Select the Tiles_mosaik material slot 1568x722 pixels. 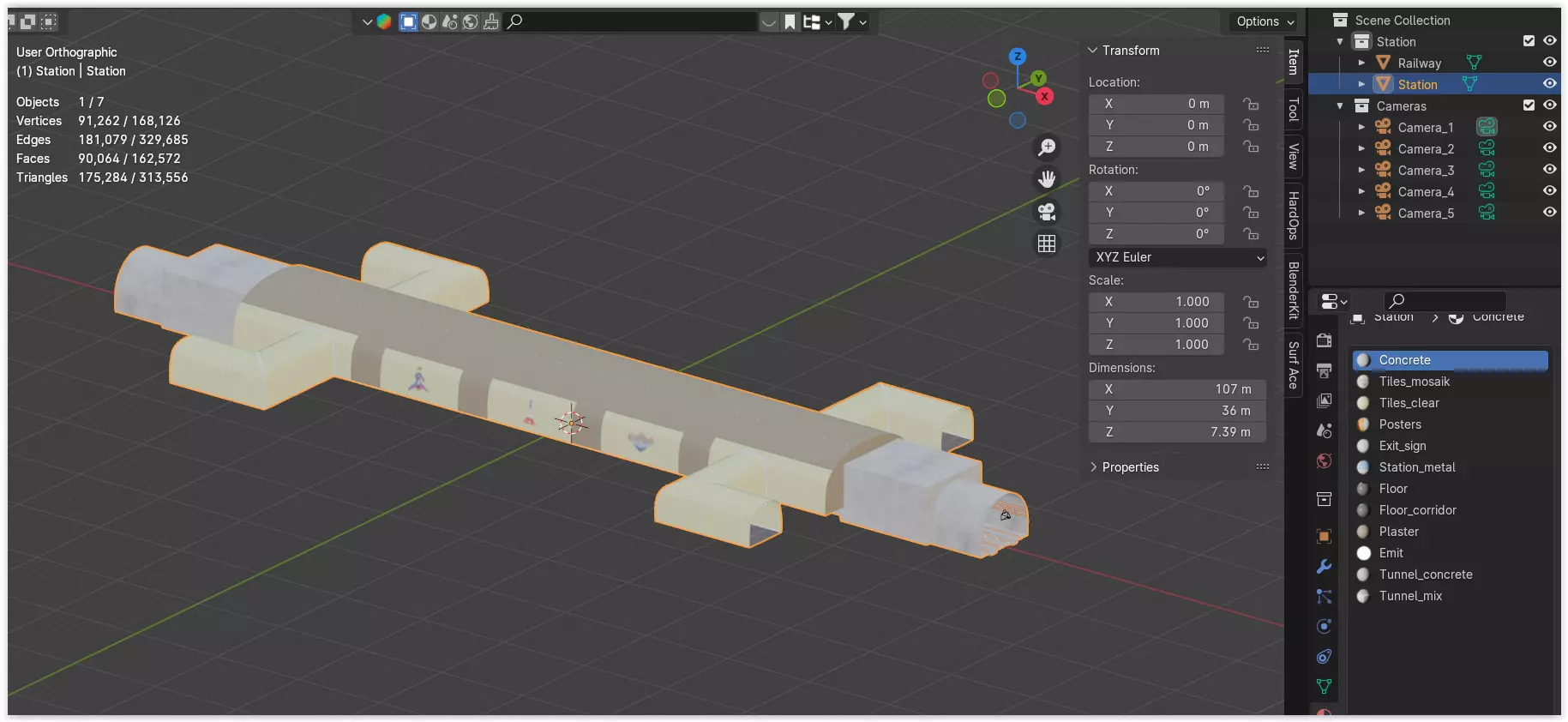[x=1451, y=382]
